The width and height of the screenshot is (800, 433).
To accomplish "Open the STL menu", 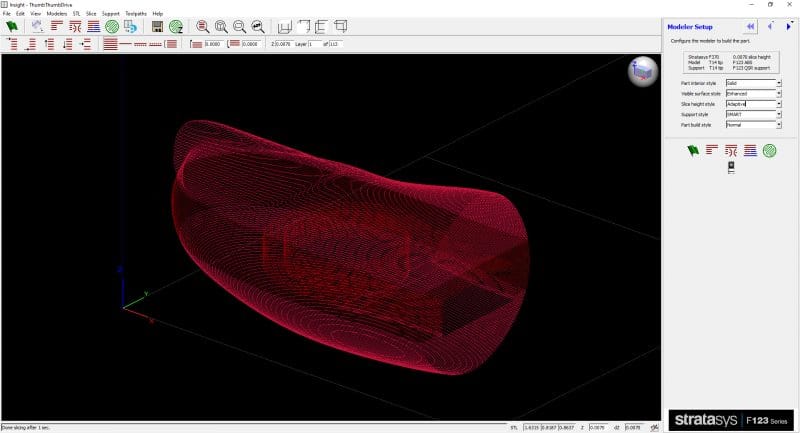I will click(76, 13).
